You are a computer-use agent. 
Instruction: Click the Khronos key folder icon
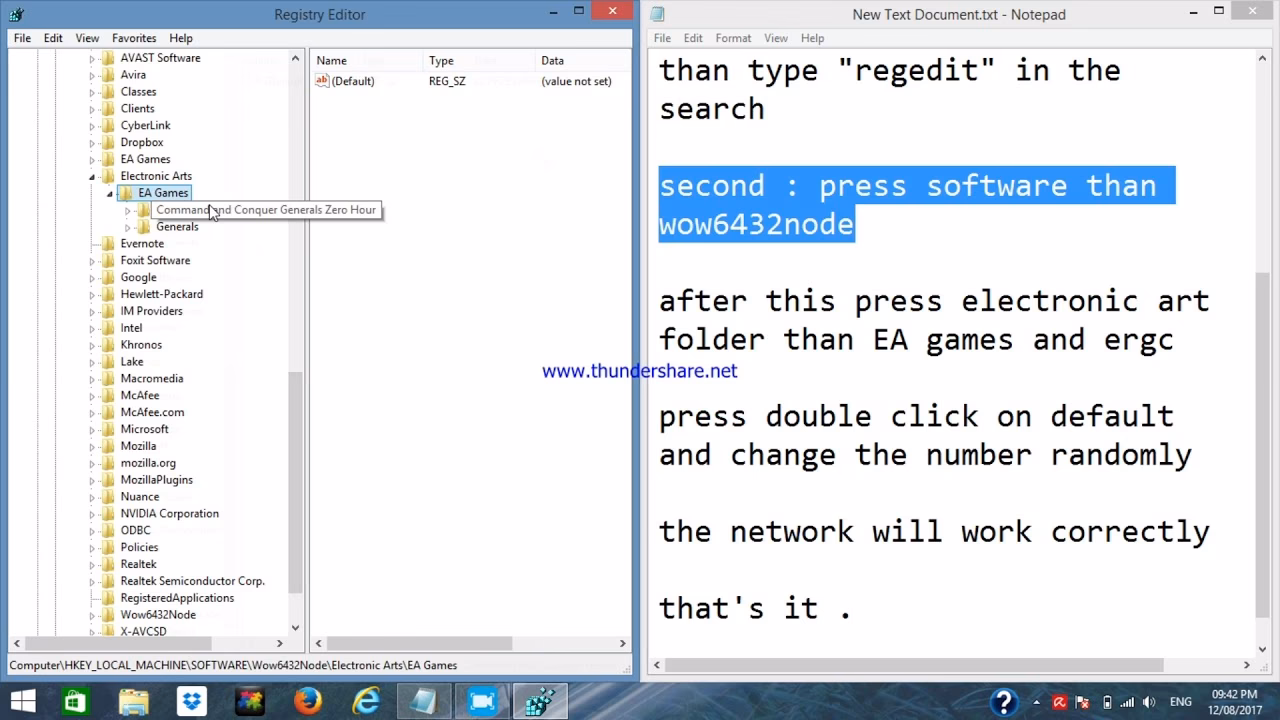click(108, 345)
